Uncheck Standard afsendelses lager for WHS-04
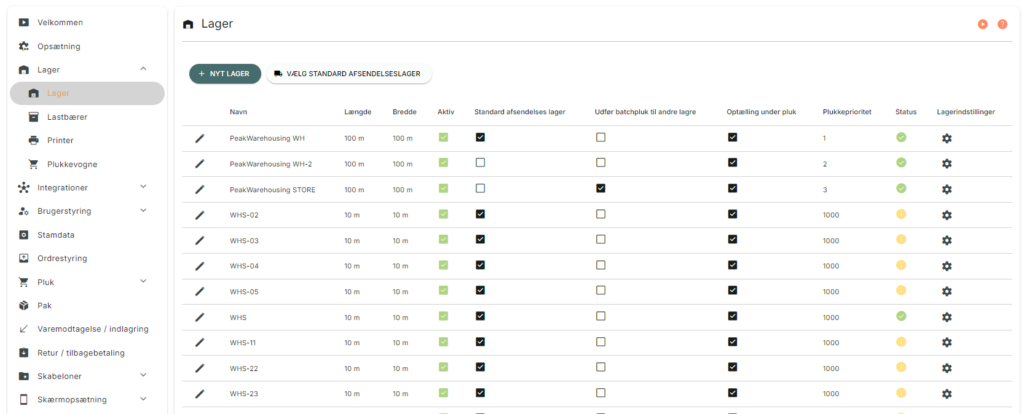The image size is (1024, 414). pos(480,264)
